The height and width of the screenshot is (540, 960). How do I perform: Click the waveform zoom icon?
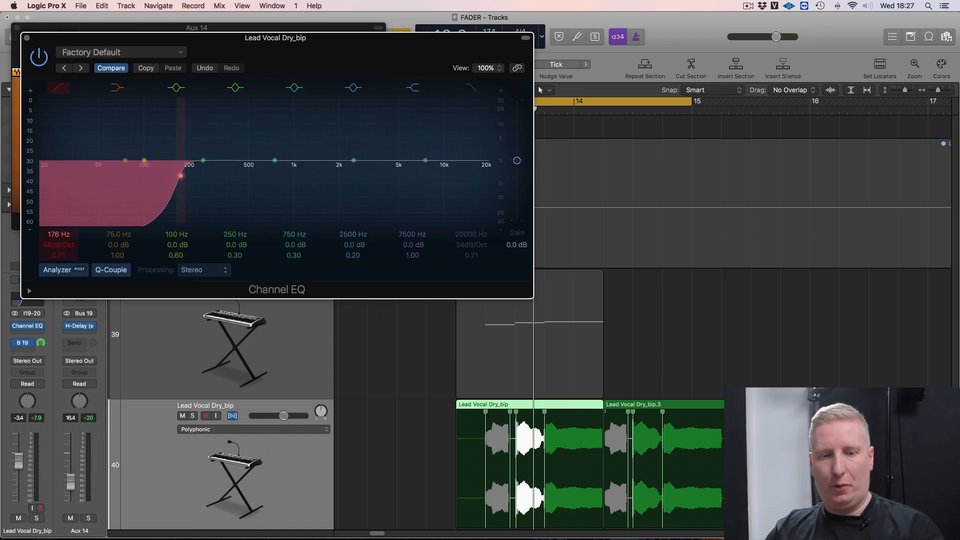click(x=830, y=90)
